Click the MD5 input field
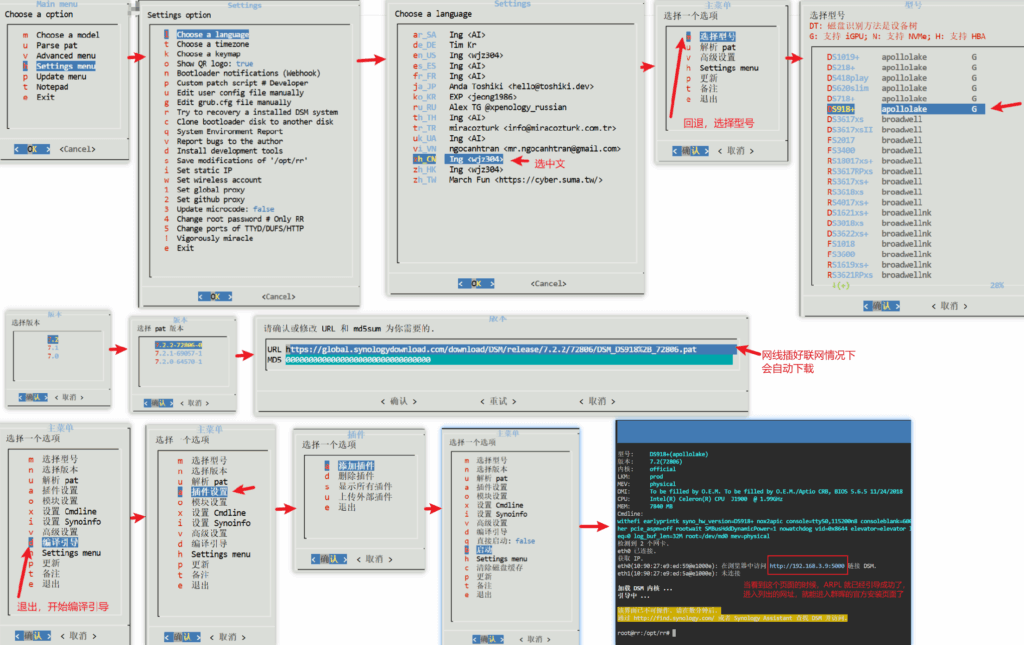Image resolution: width=1024 pixels, height=645 pixels. coord(509,360)
